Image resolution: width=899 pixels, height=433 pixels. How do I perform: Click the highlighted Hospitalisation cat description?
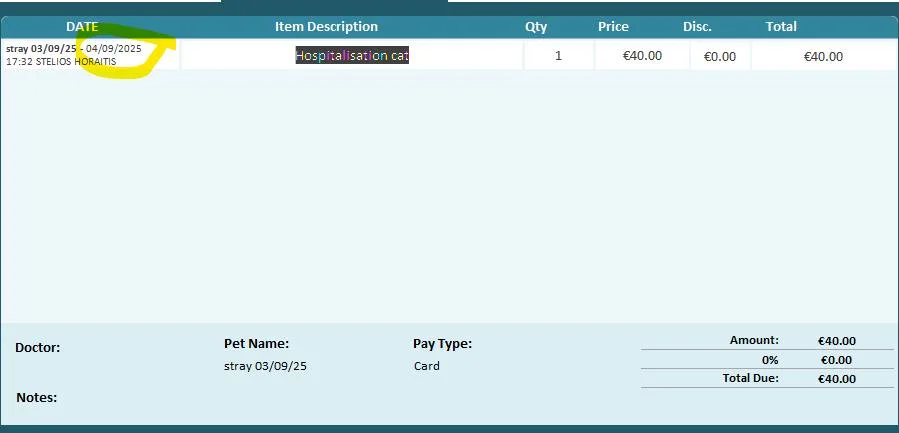click(x=352, y=56)
